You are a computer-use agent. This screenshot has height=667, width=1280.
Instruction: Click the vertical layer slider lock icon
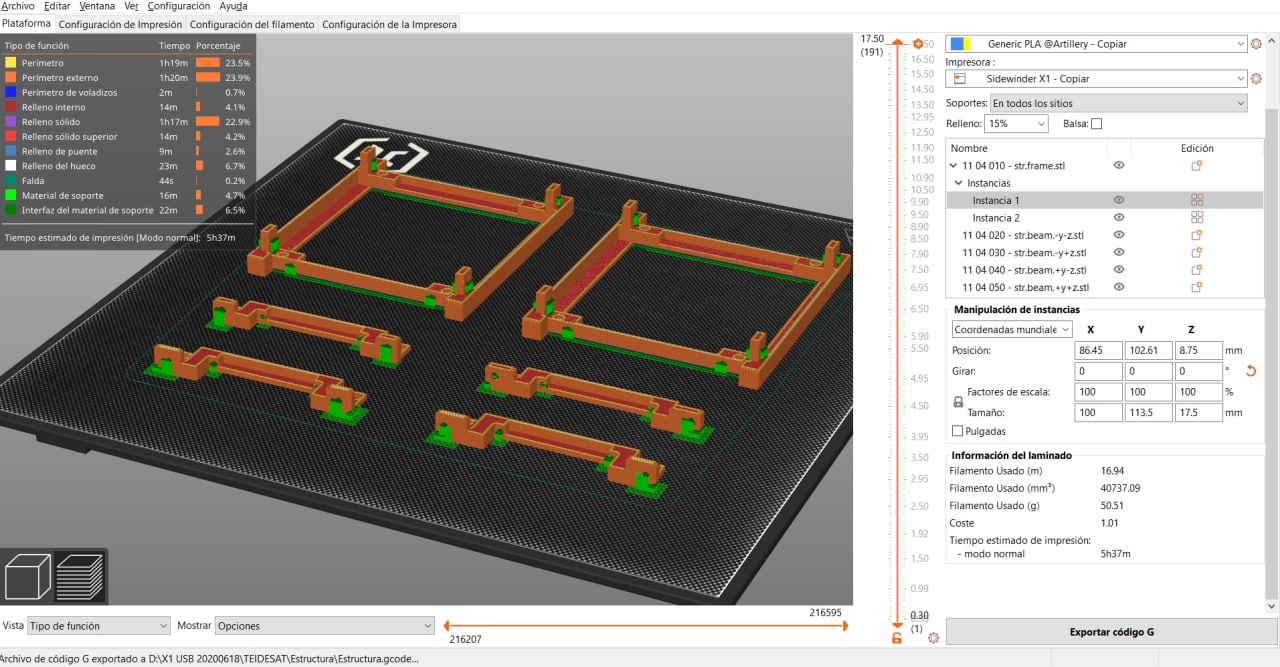pyautogui.click(x=896, y=638)
